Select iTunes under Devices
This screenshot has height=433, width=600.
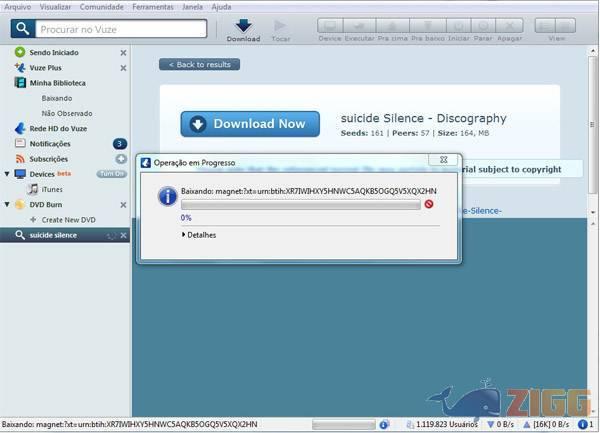(x=52, y=189)
